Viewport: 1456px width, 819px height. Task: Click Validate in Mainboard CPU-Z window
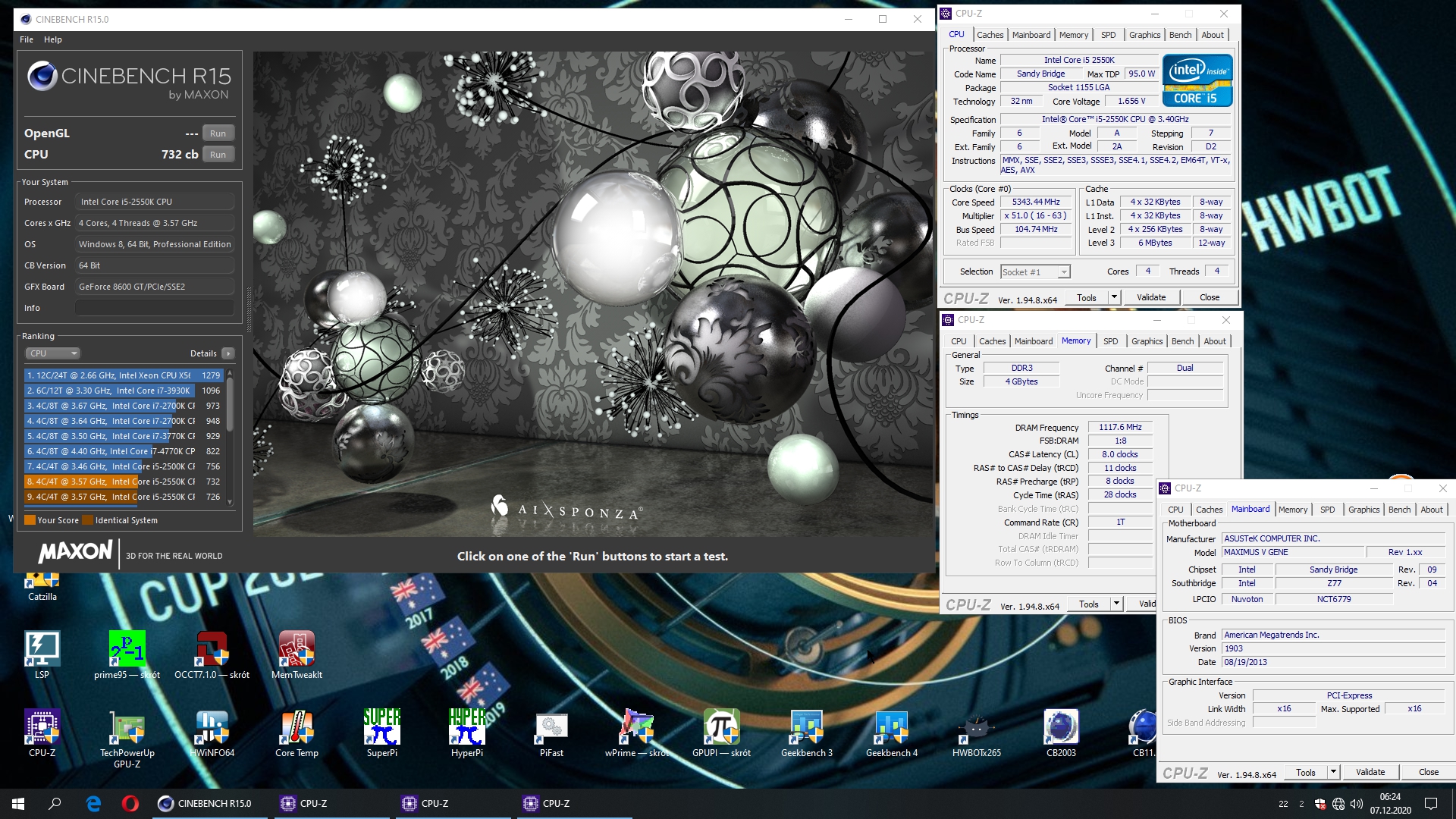point(1370,772)
